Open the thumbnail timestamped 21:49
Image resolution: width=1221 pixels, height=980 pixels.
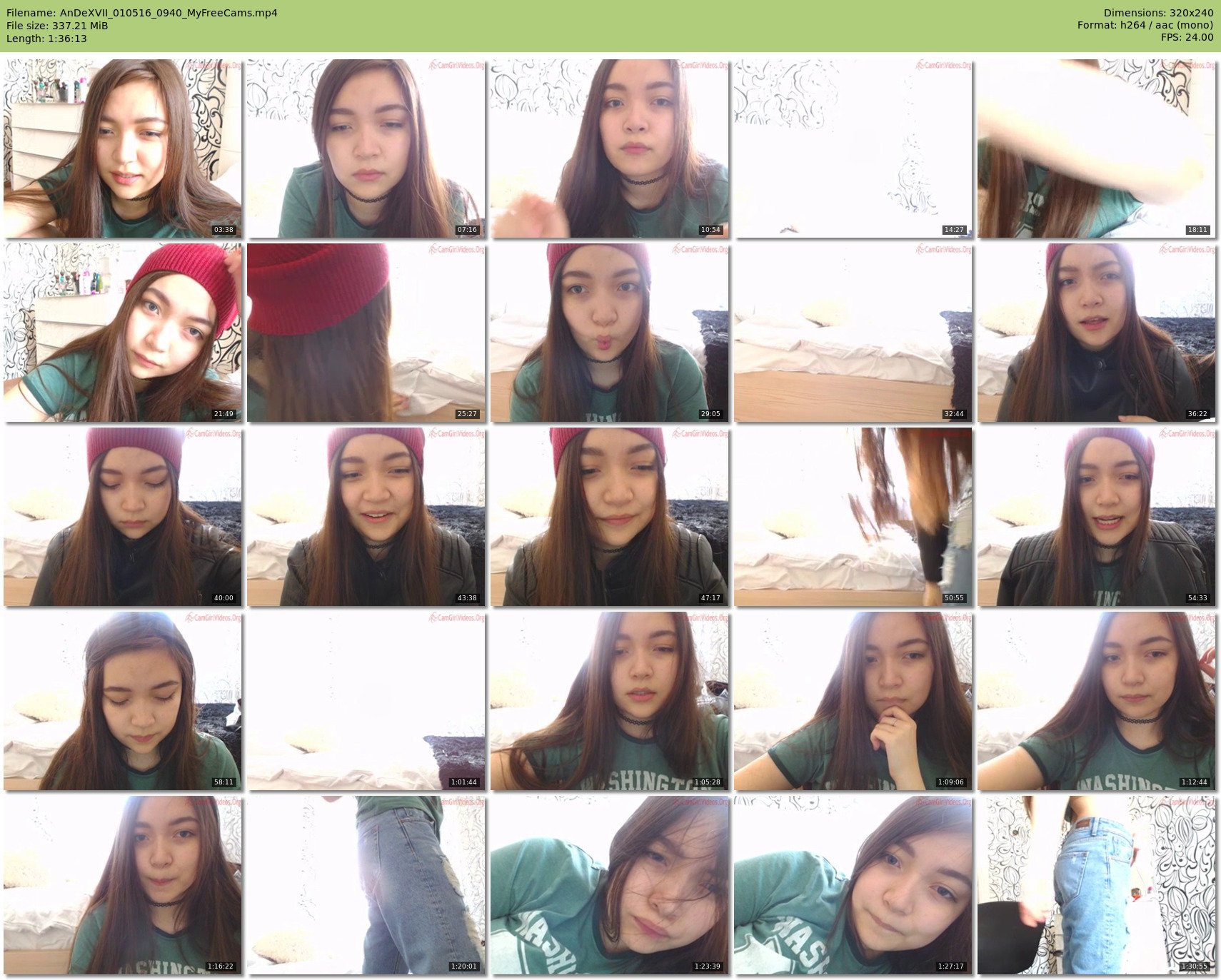tap(122, 333)
